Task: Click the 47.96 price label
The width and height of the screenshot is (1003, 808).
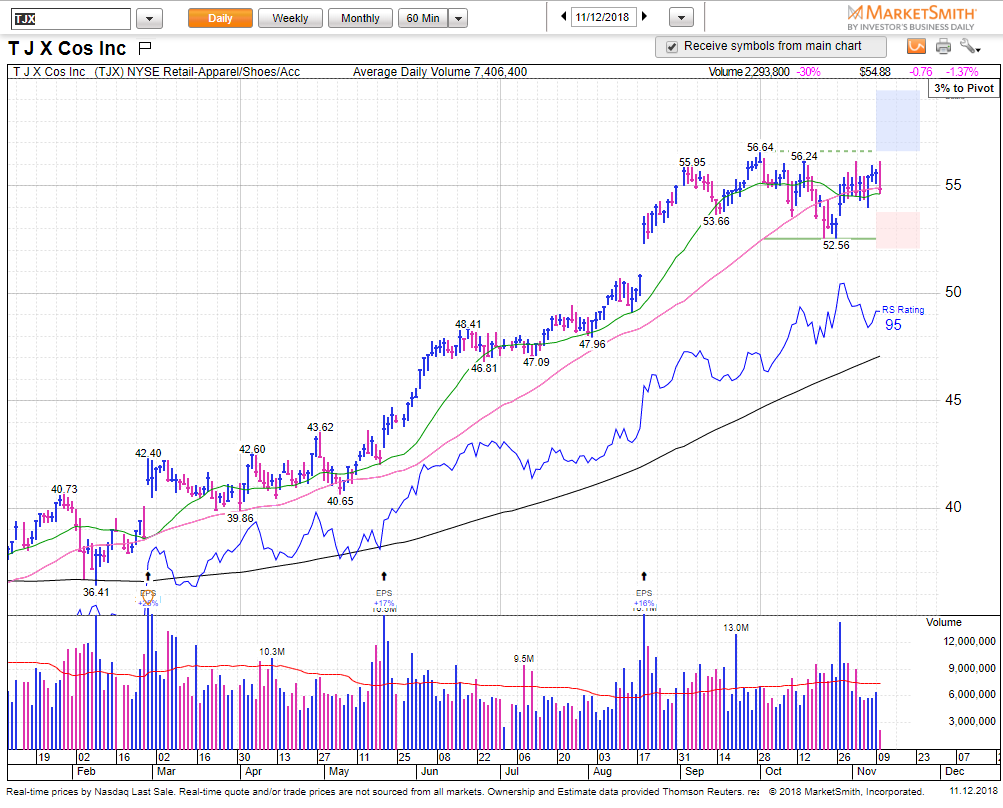Action: pos(592,344)
